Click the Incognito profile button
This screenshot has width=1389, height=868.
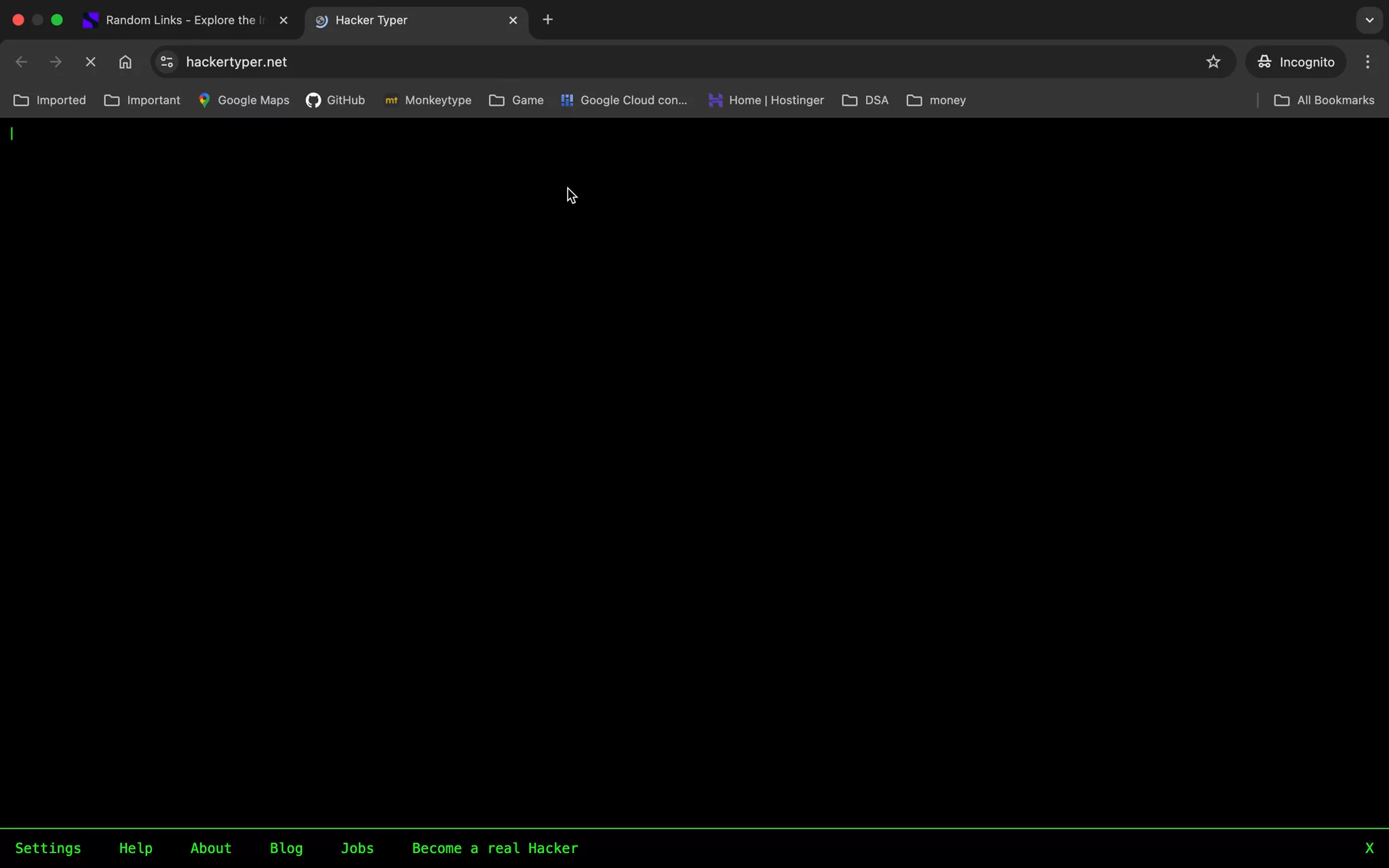pyautogui.click(x=1296, y=62)
